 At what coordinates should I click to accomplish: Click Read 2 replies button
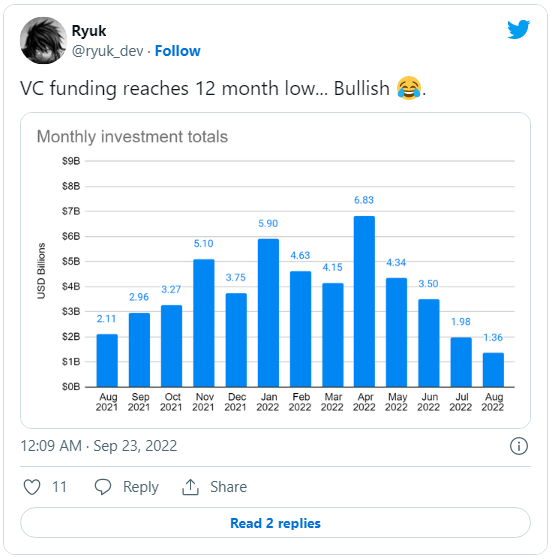coord(276,523)
